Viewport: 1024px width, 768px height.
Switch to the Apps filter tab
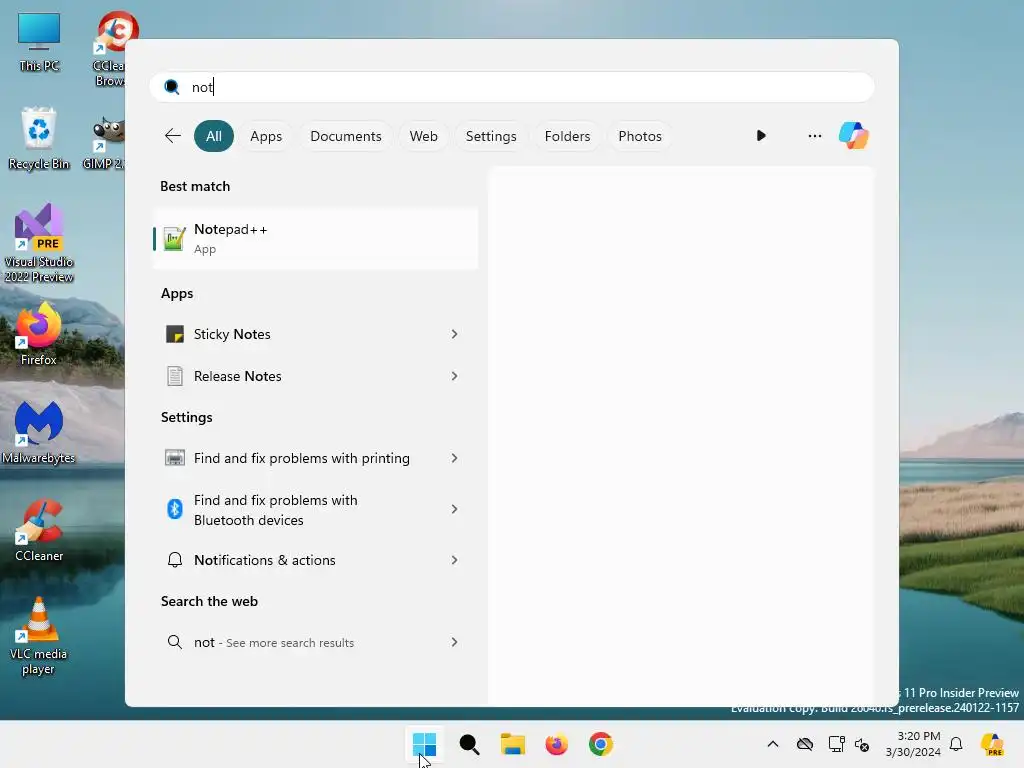tap(266, 136)
